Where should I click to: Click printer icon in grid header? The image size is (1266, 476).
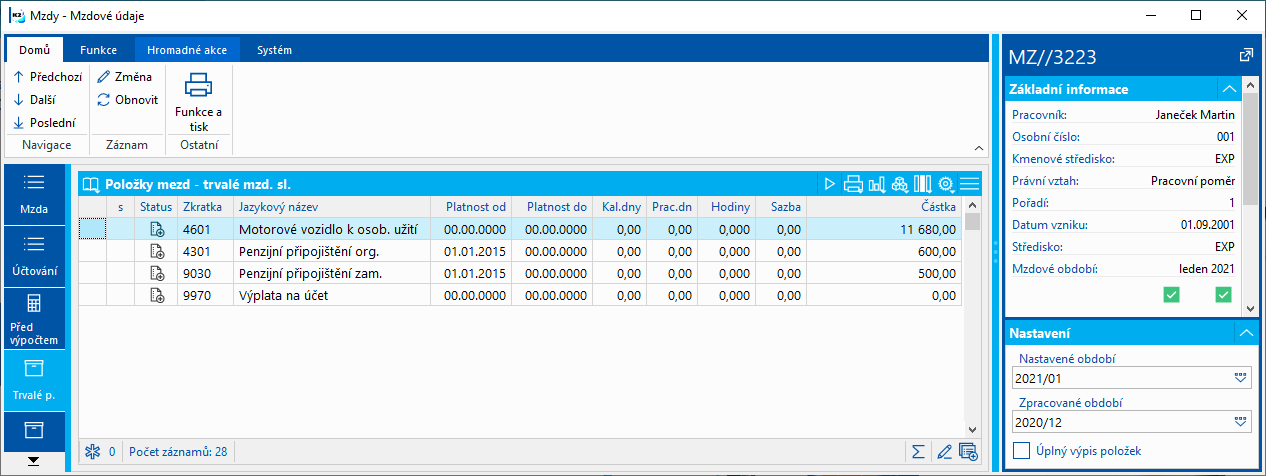pos(853,184)
